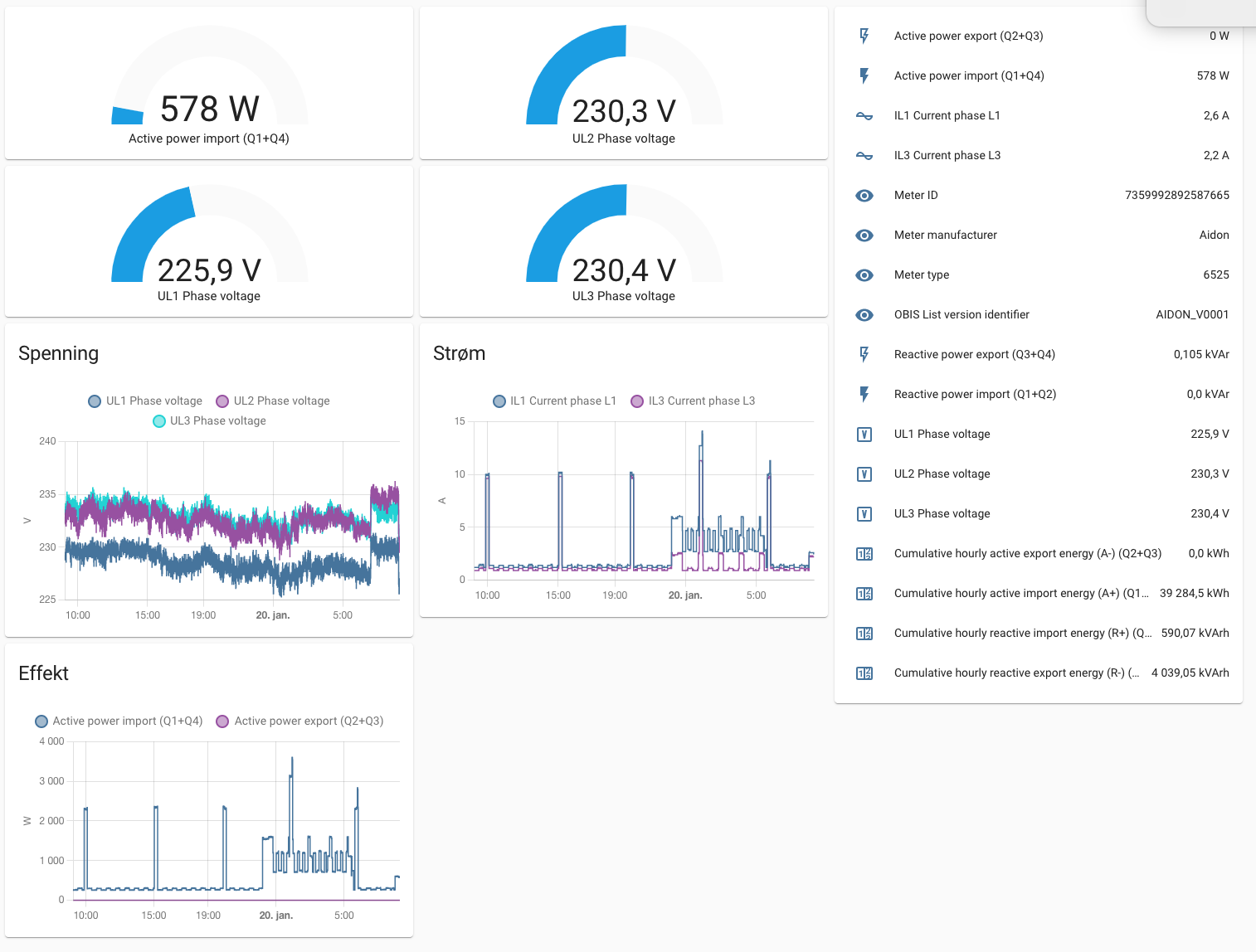Click the Active power import flash icon
1256x952 pixels.
(864, 75)
